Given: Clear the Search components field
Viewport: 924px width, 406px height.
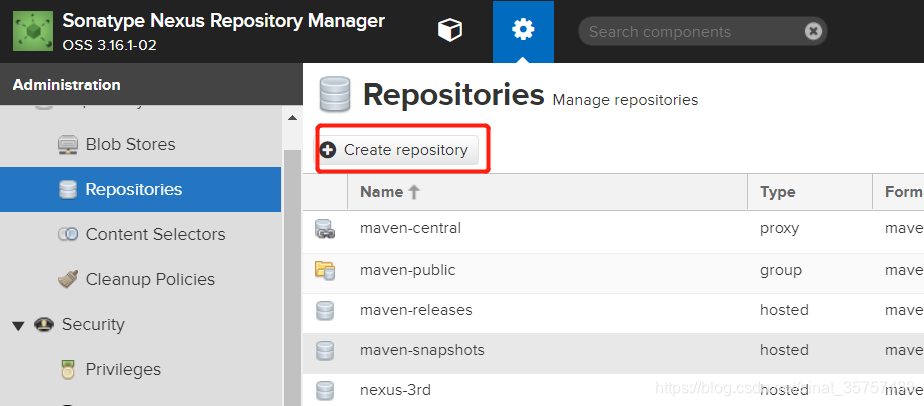Looking at the screenshot, I should point(813,31).
